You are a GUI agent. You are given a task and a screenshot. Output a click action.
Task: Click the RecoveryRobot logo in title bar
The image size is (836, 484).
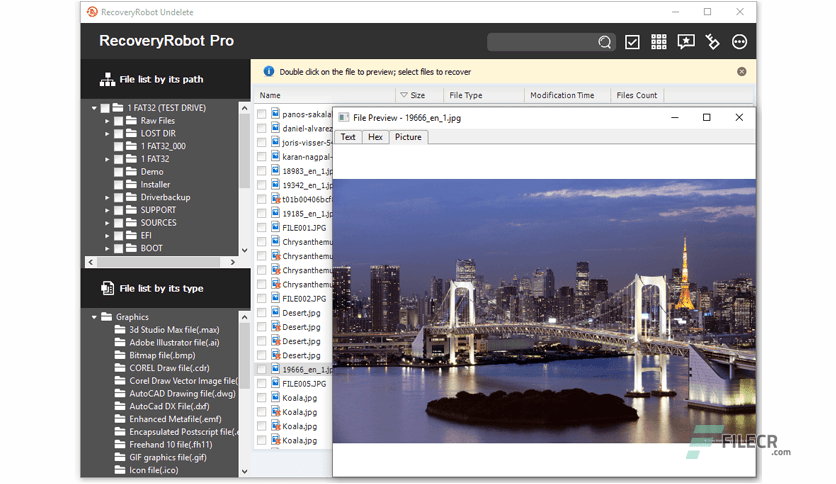tap(92, 12)
